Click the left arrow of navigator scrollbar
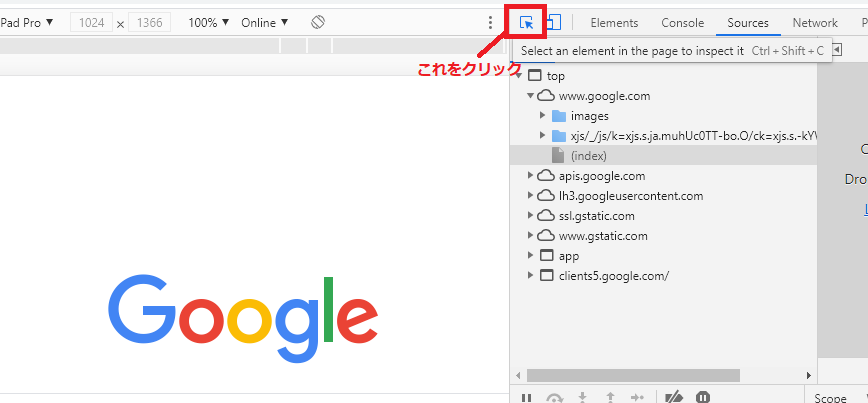Viewport: 868px width, 403px height. pyautogui.click(x=518, y=375)
